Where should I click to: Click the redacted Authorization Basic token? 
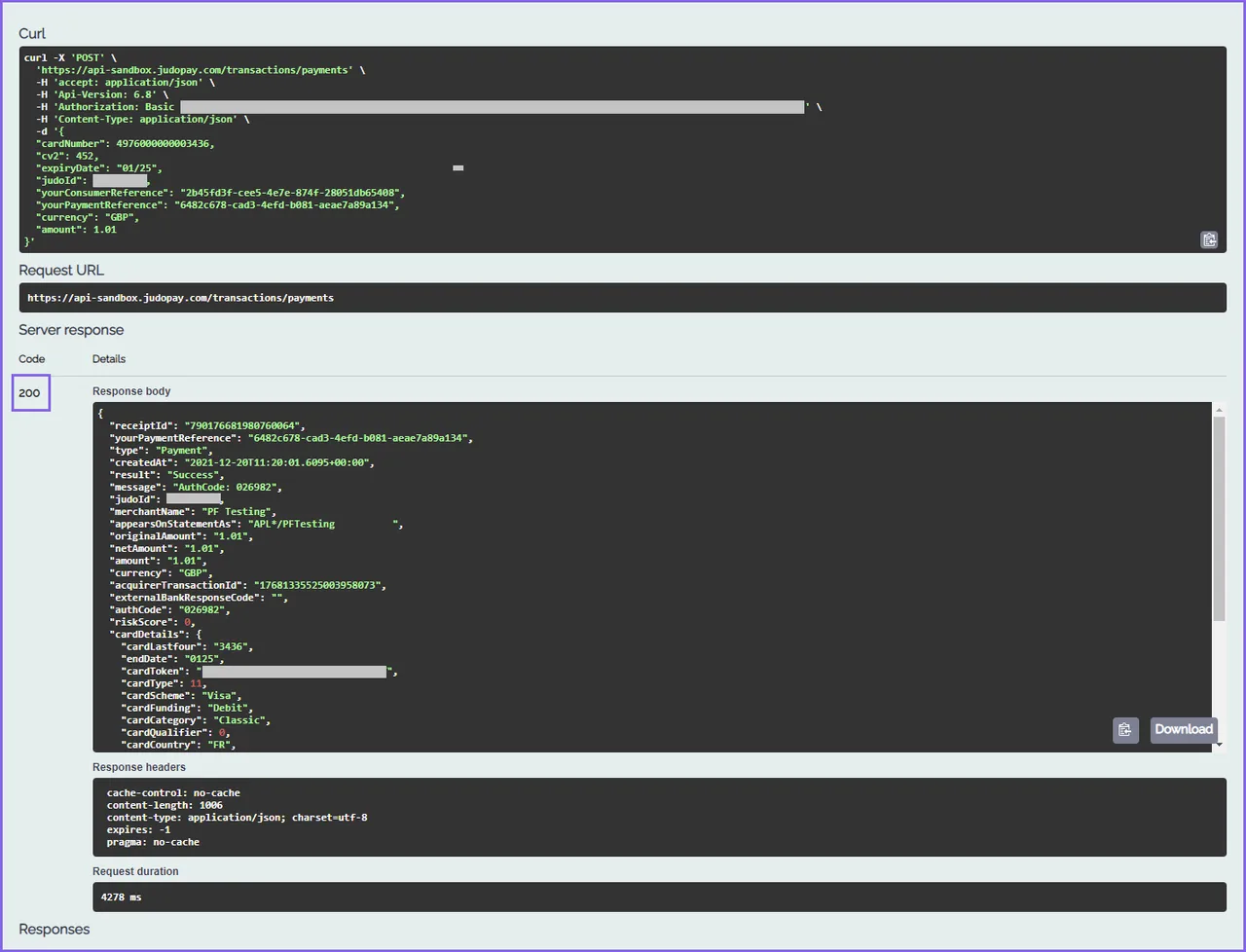[492, 107]
